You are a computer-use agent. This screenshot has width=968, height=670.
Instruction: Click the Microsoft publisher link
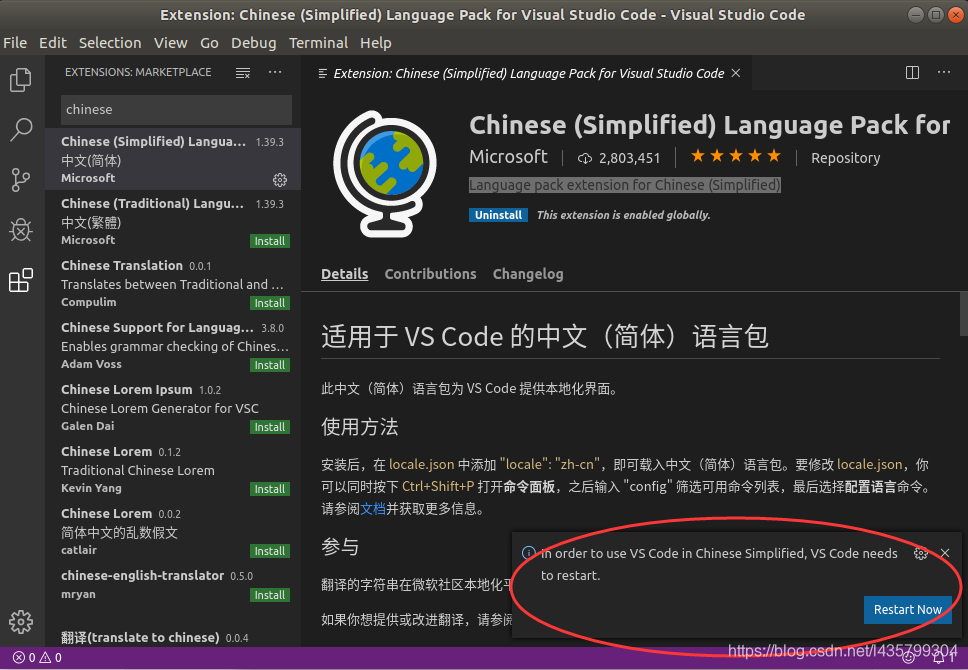(508, 157)
